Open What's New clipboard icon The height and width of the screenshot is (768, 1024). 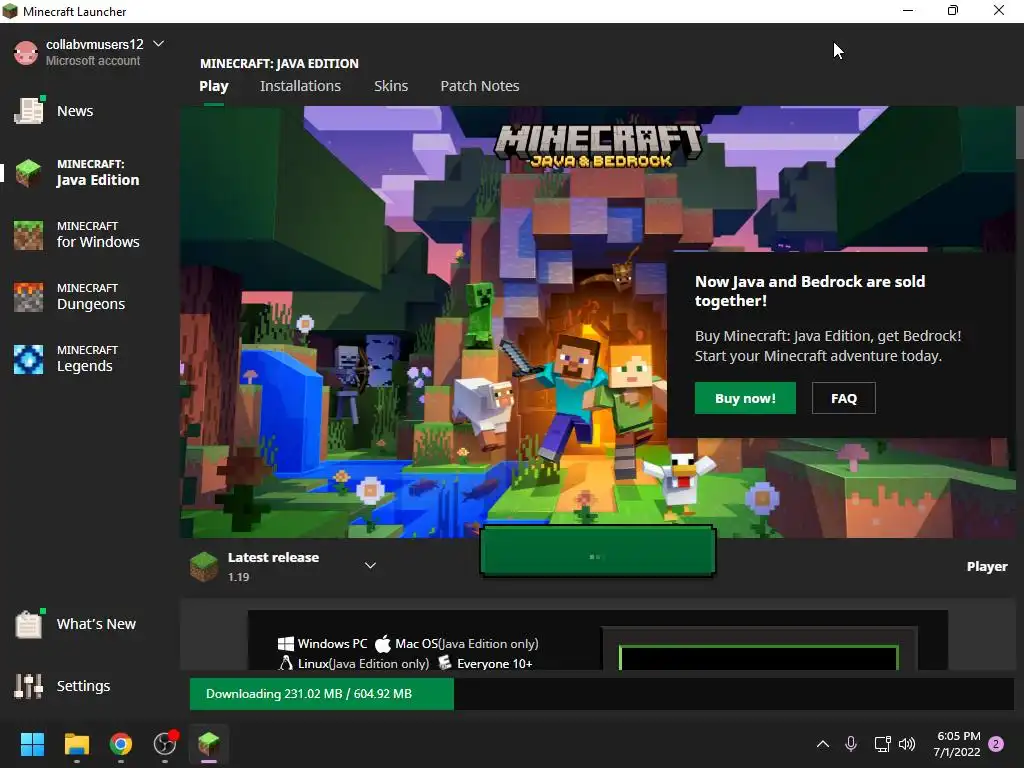tap(29, 624)
